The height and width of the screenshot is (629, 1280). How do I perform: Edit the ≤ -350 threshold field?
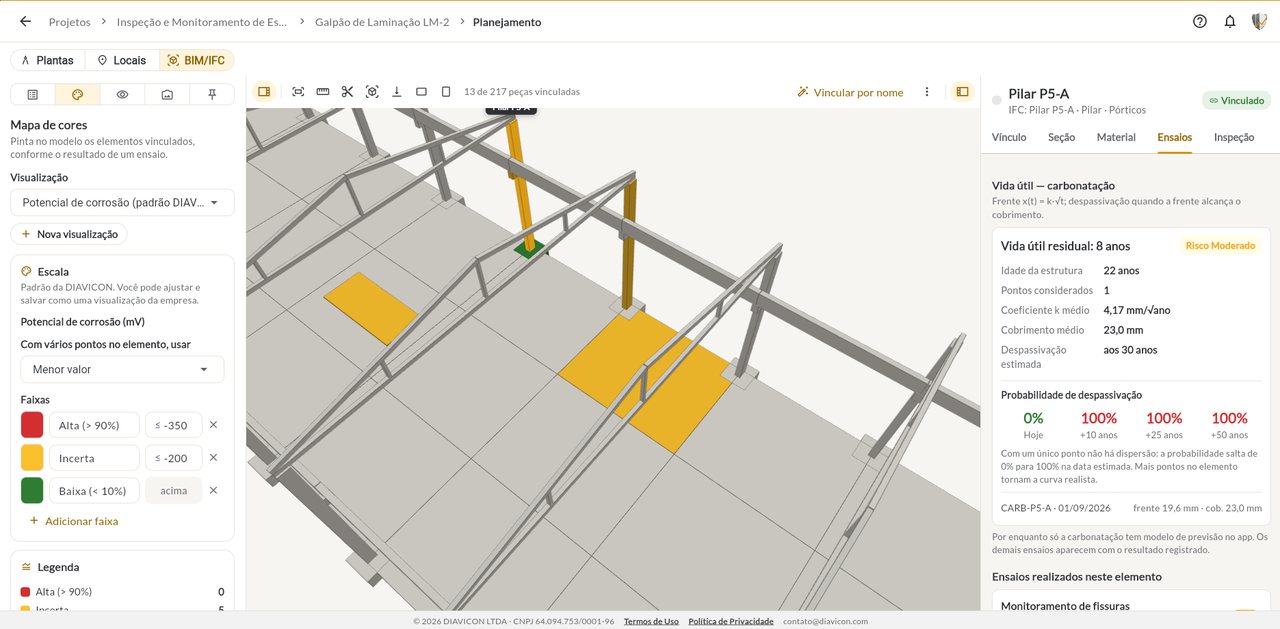pos(174,425)
